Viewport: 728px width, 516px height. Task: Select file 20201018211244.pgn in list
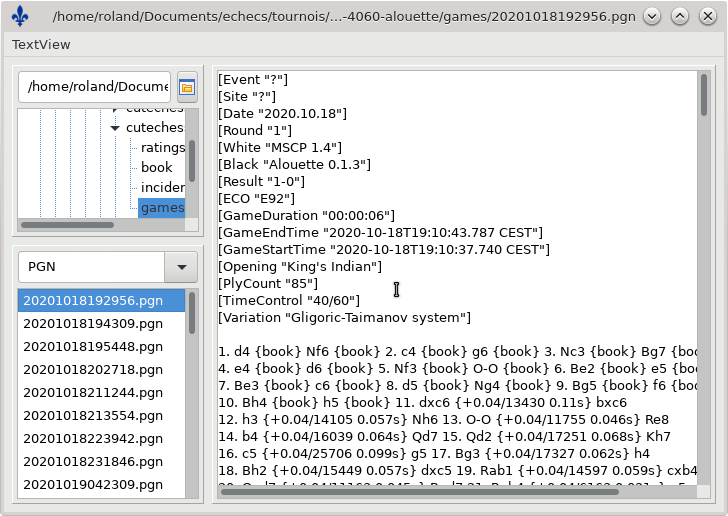pyautogui.click(x=92, y=393)
